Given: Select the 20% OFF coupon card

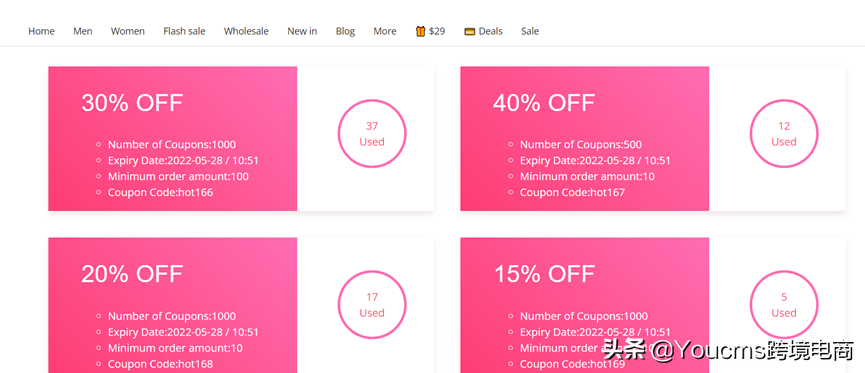Looking at the screenshot, I should pos(241,305).
